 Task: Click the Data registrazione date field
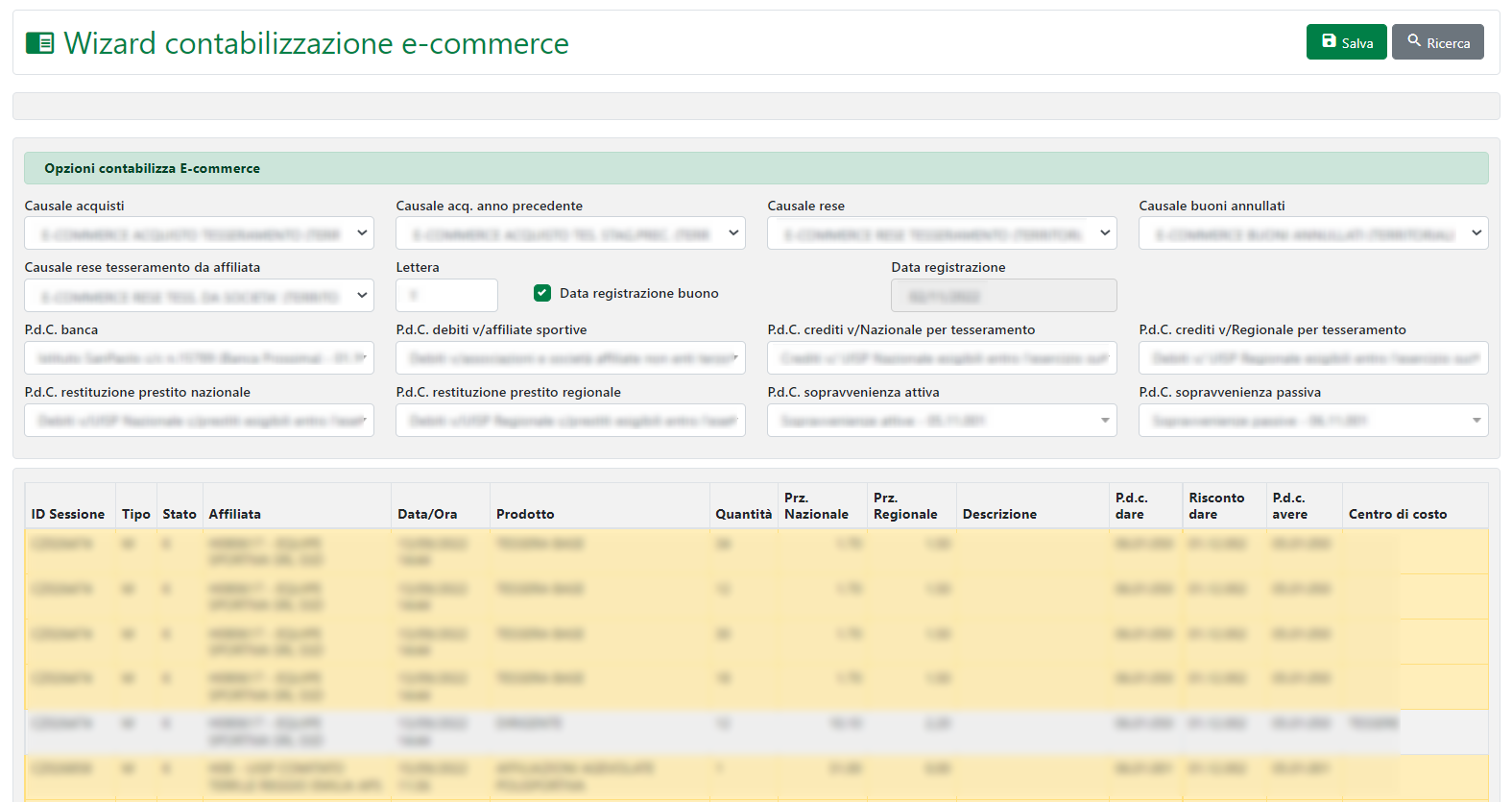(x=1003, y=296)
